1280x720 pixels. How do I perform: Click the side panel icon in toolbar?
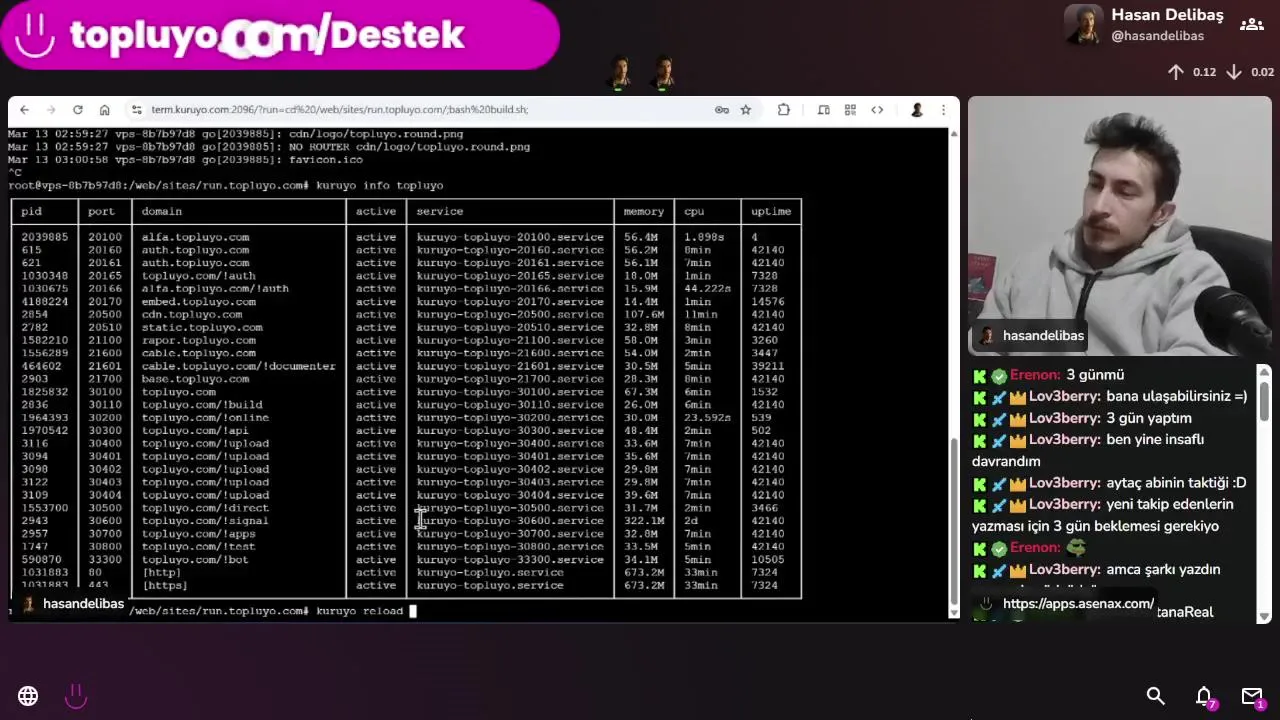823,110
